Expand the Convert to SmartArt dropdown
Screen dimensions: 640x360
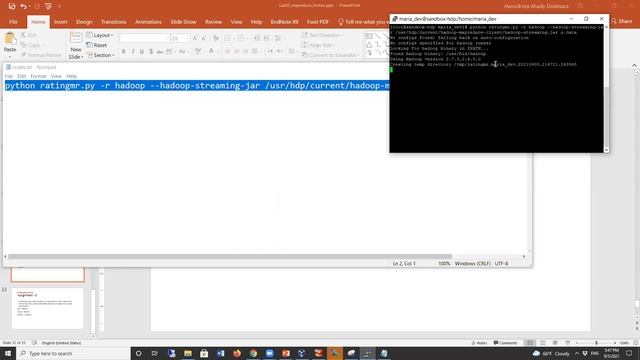coord(331,55)
